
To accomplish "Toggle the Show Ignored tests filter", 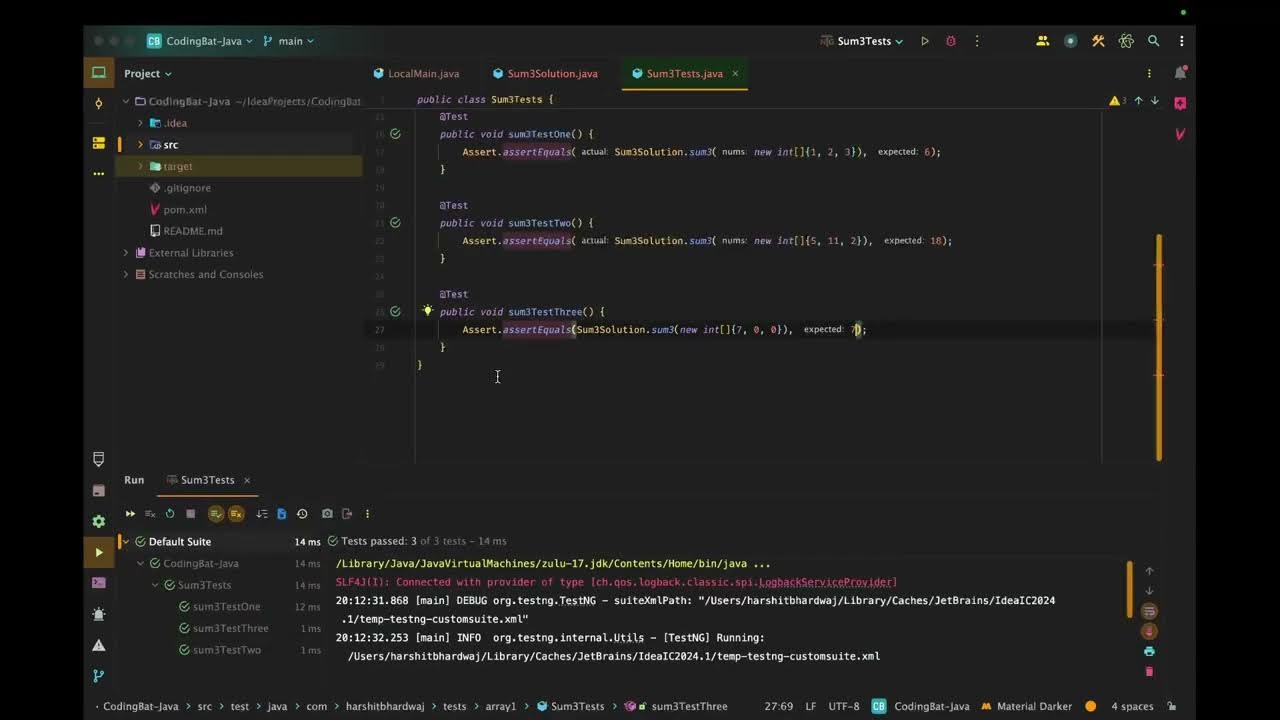I will (x=236, y=513).
